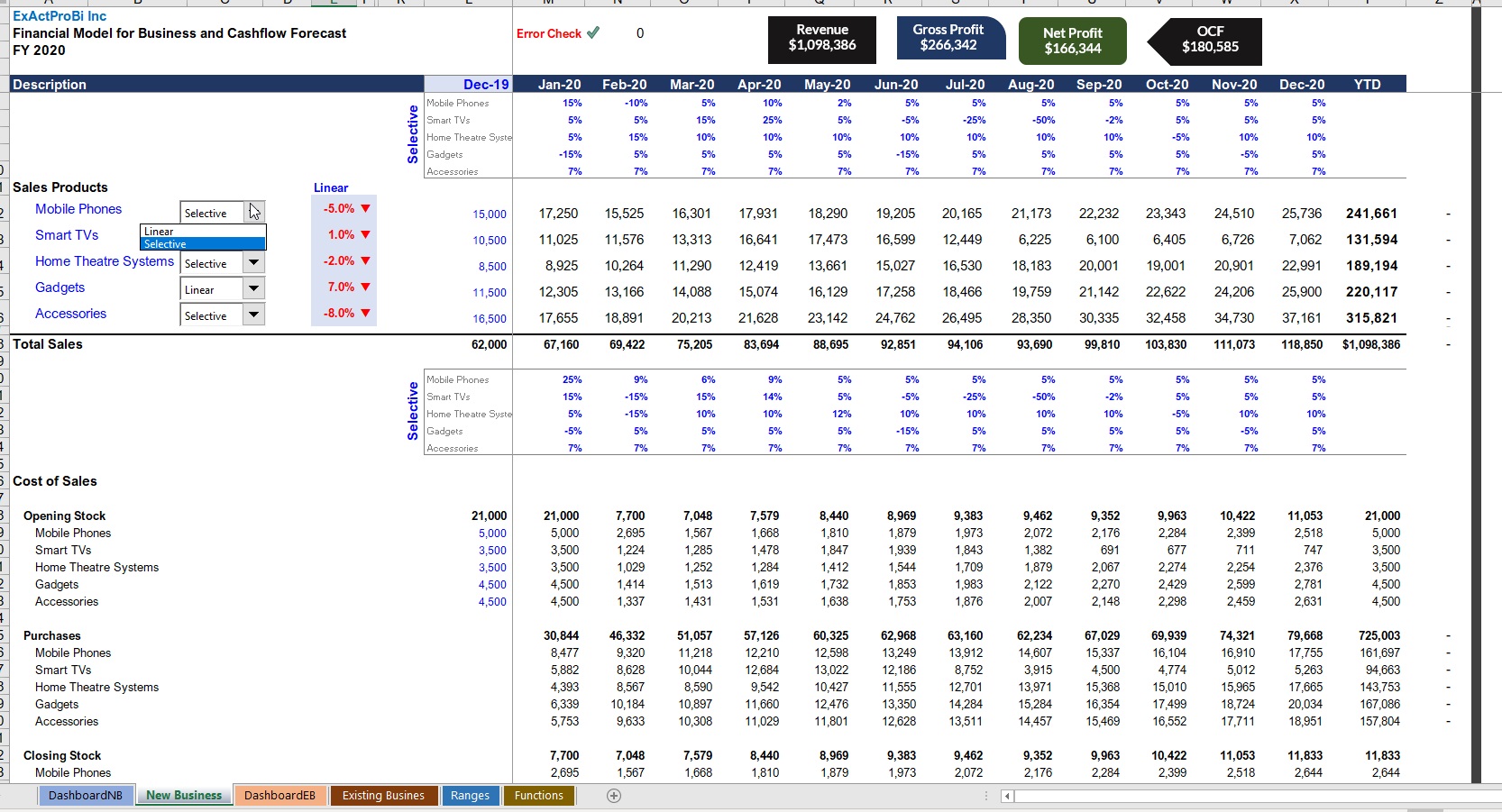Switch to the DashboardNB sheet tab
The width and height of the screenshot is (1502, 812).
pos(85,796)
